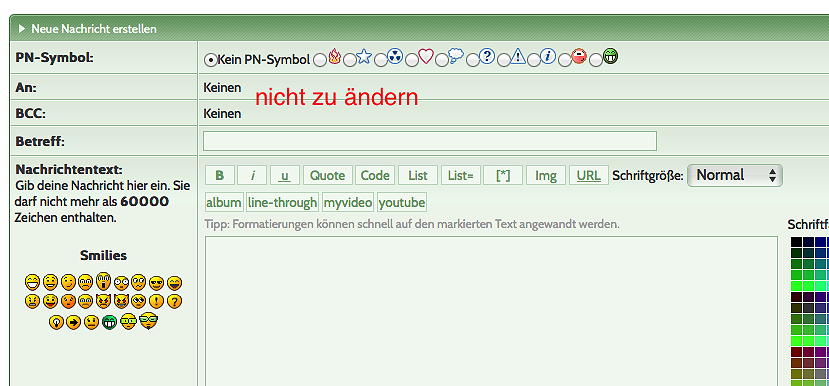Viewport: 829px width, 386px height.
Task: Click the youtube tag button
Action: coord(402,203)
